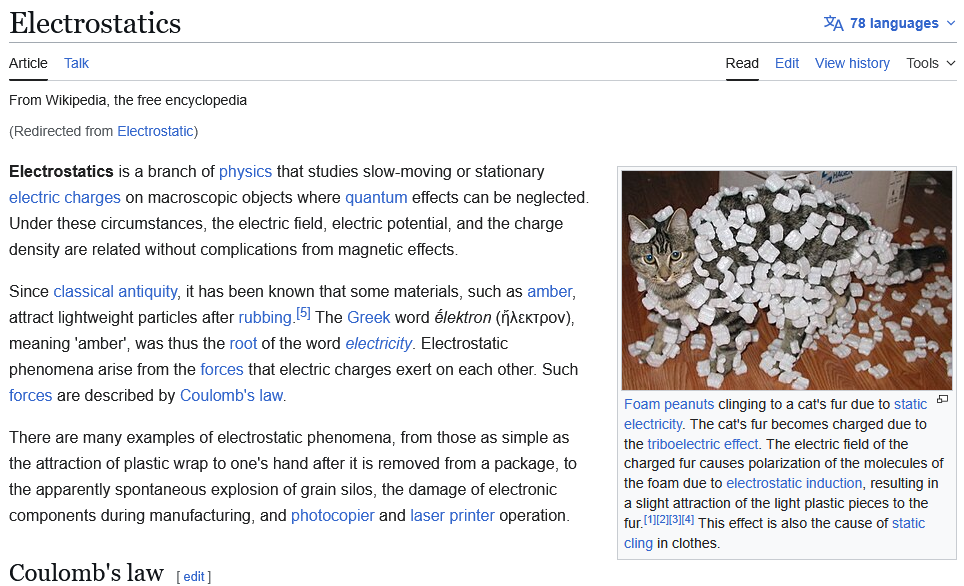Viewport: 964px width, 586px height.
Task: Click the forces link before 'are described by'
Action: point(31,395)
